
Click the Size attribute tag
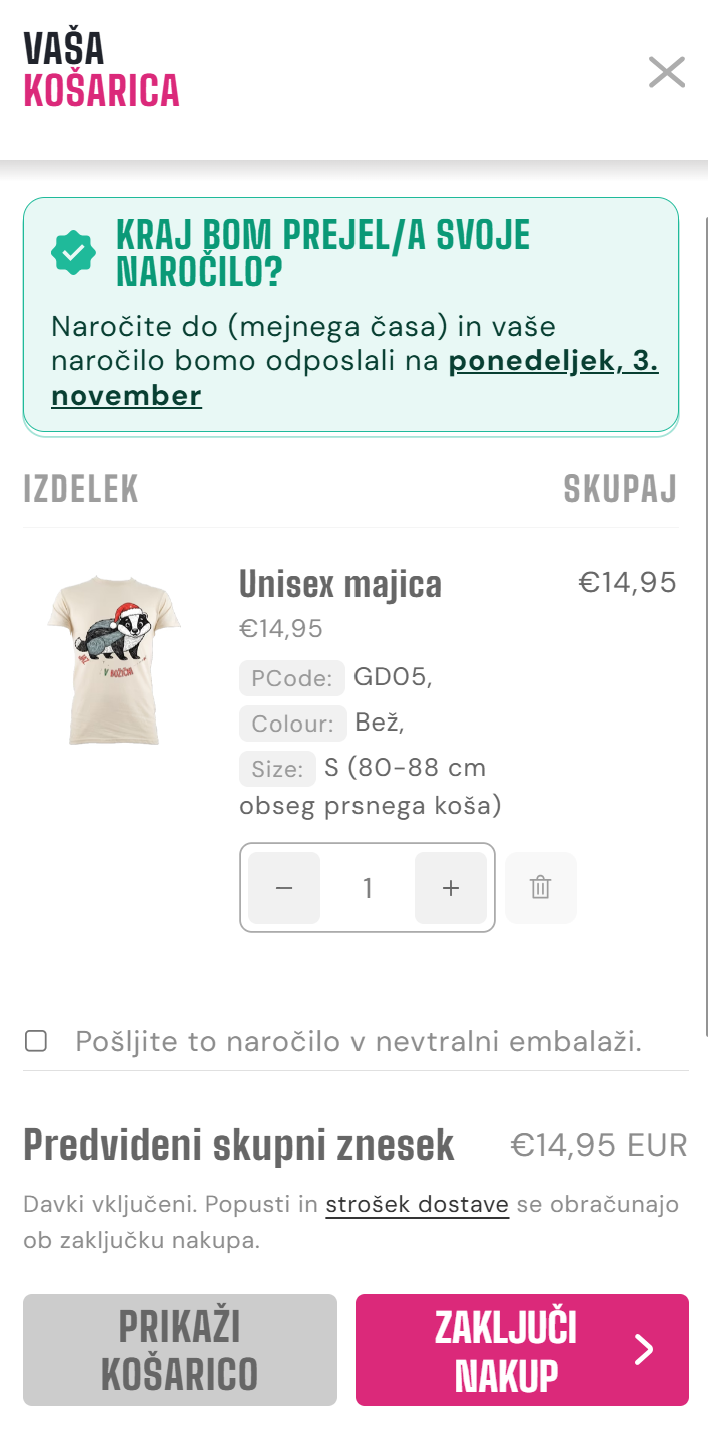(x=277, y=769)
